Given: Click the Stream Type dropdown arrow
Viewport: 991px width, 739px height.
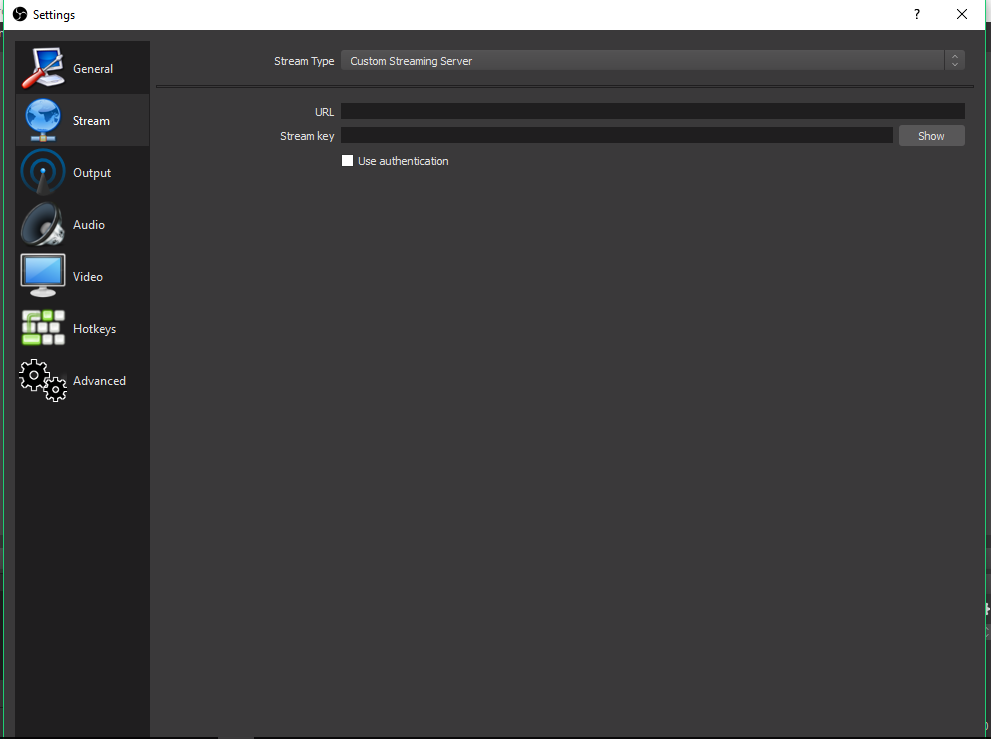Looking at the screenshot, I should click(955, 60).
